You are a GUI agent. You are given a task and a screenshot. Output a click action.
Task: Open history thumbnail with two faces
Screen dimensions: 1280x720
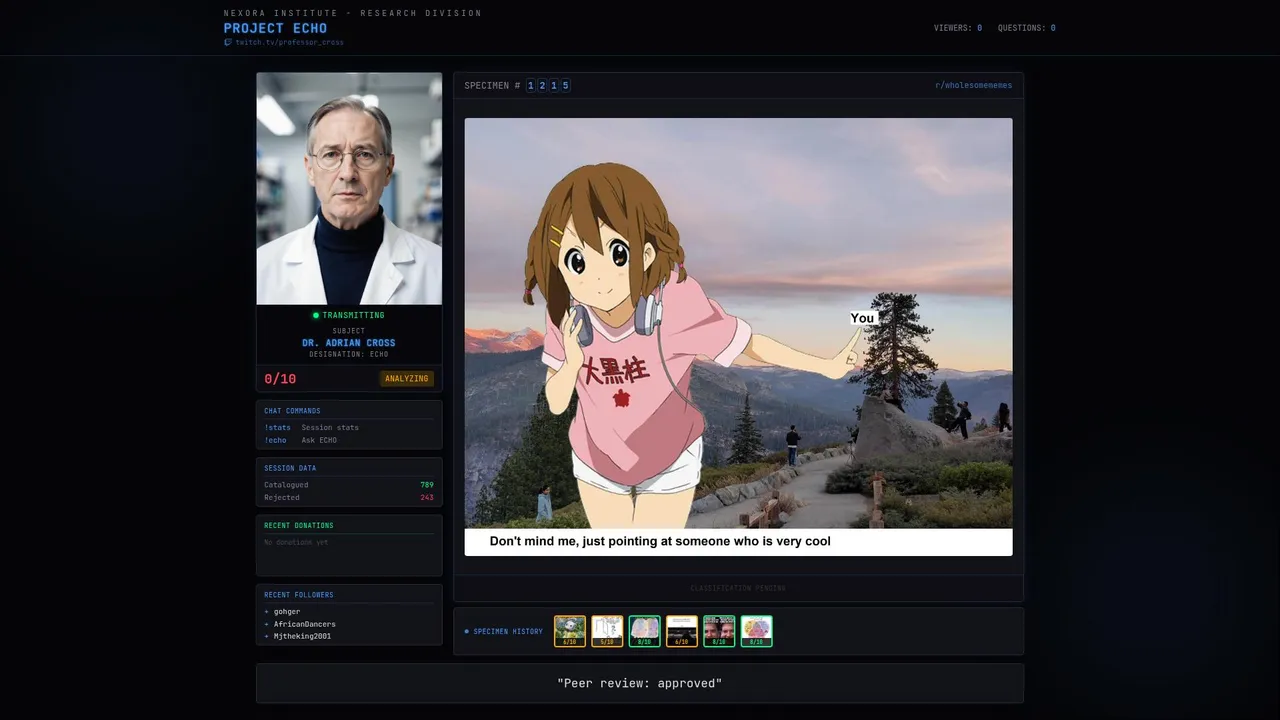coord(719,631)
